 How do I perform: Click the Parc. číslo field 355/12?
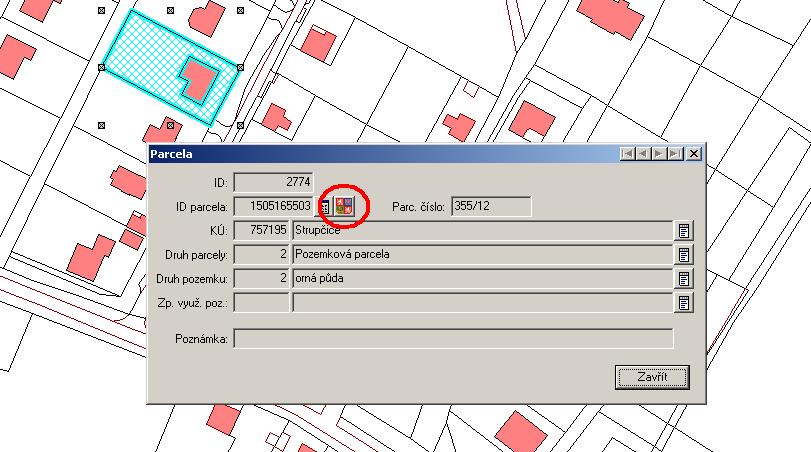[491, 206]
